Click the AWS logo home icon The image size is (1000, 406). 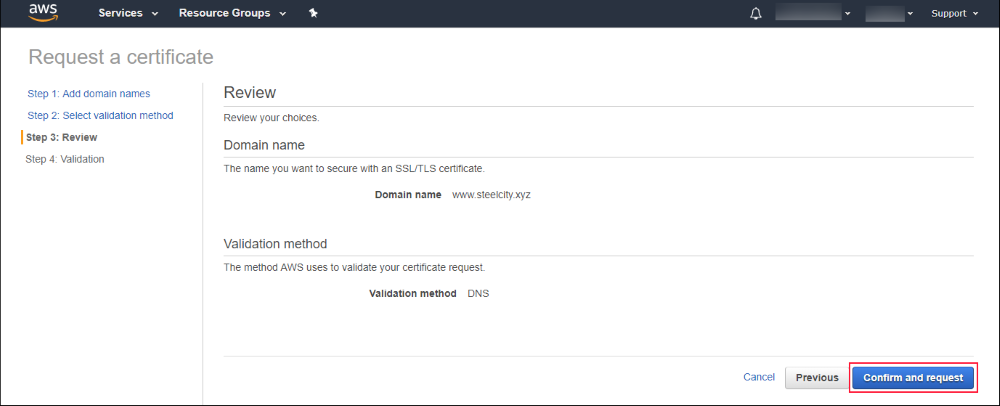43,13
